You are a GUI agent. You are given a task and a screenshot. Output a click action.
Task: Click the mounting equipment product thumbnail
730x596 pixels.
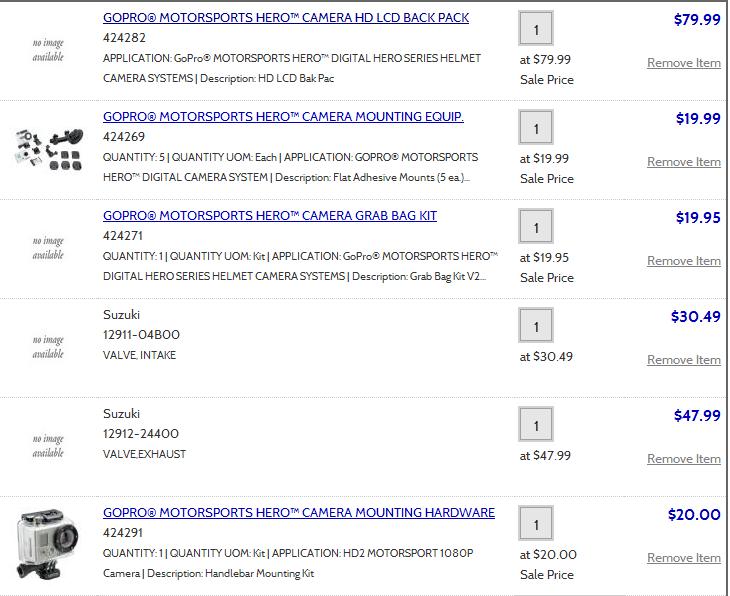47,147
